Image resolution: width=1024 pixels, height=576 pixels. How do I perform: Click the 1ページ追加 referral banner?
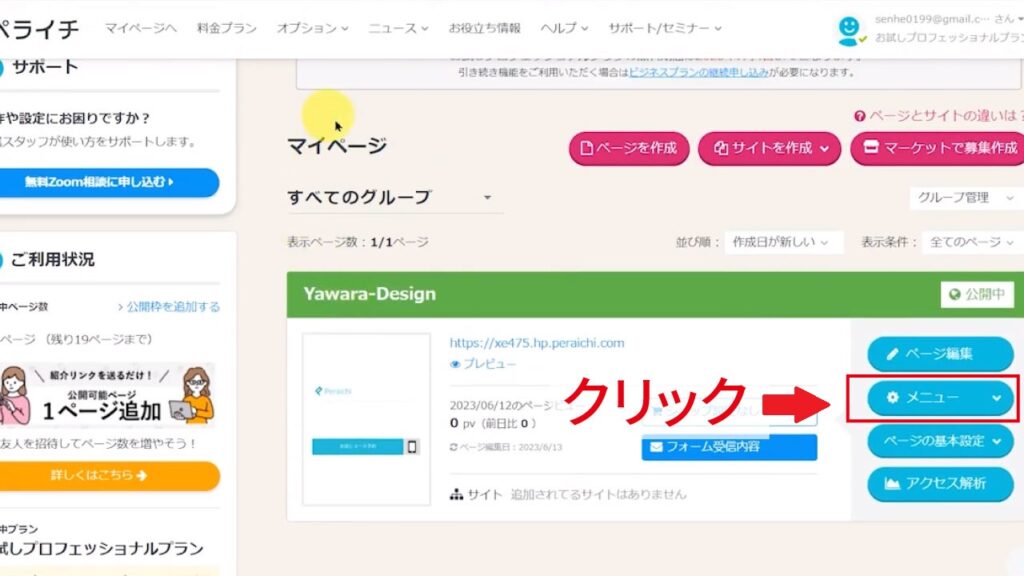click(x=108, y=394)
